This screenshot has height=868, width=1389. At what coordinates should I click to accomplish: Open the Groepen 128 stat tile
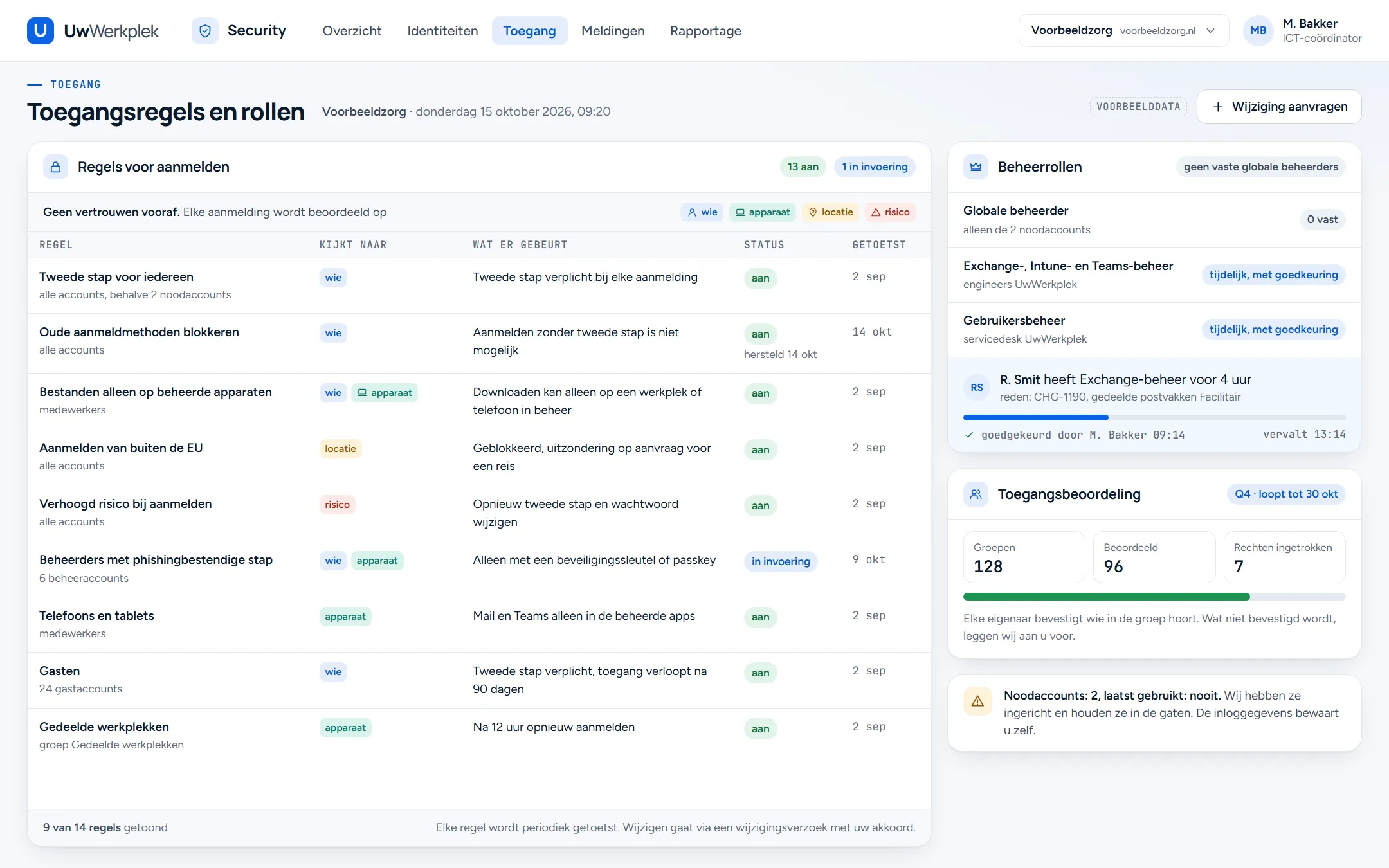pos(1024,557)
